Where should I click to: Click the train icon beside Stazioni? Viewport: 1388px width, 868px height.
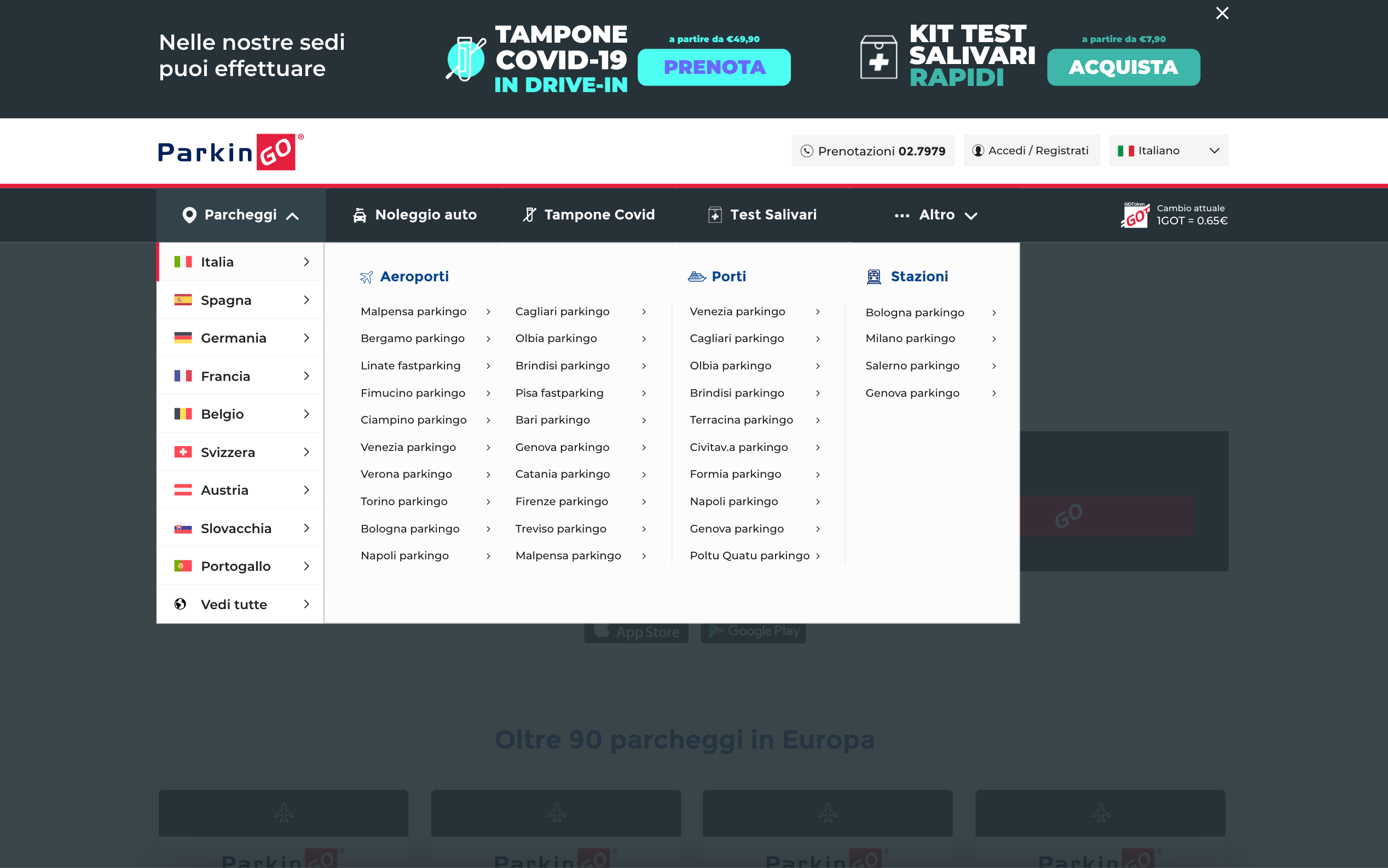874,277
